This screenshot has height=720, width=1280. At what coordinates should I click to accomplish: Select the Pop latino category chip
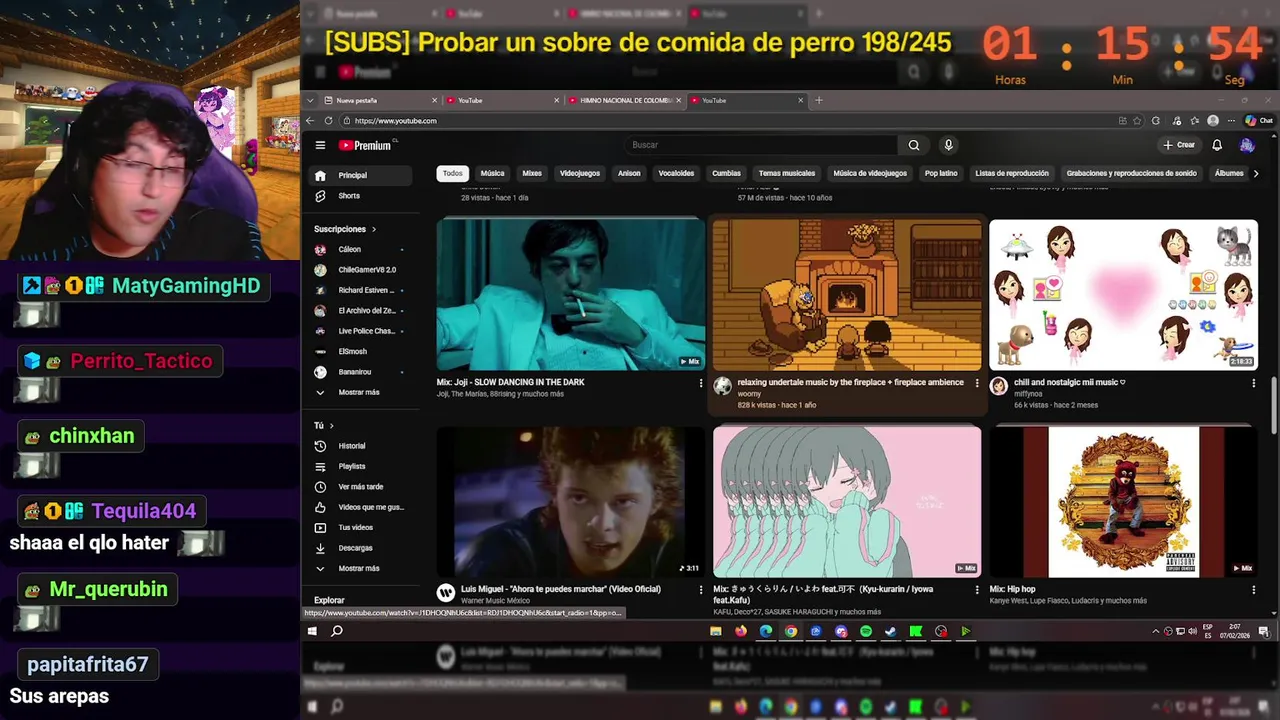click(941, 173)
